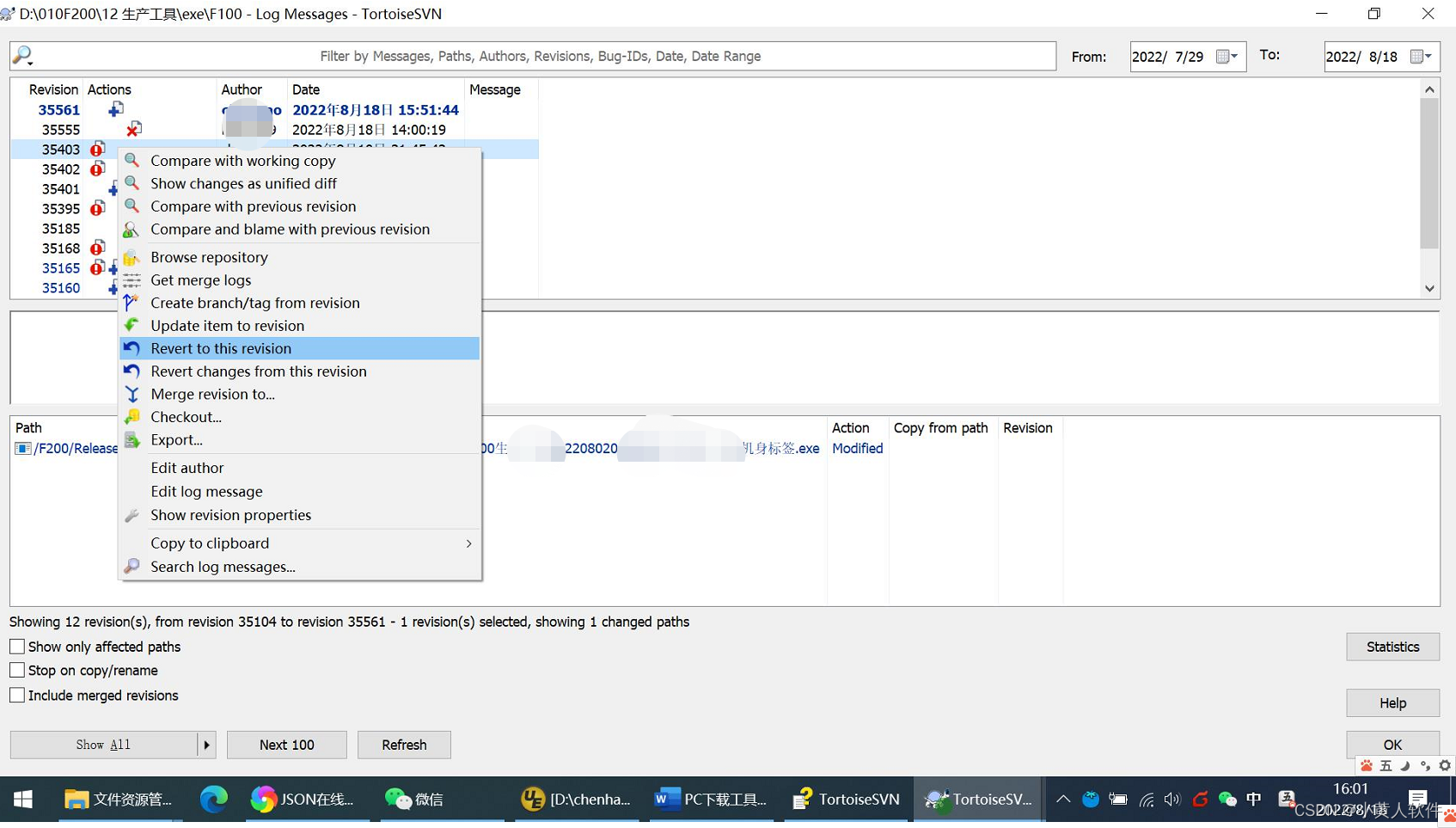Click the magnifier icon beside Compare with working copy
1456x828 pixels.
[x=132, y=160]
